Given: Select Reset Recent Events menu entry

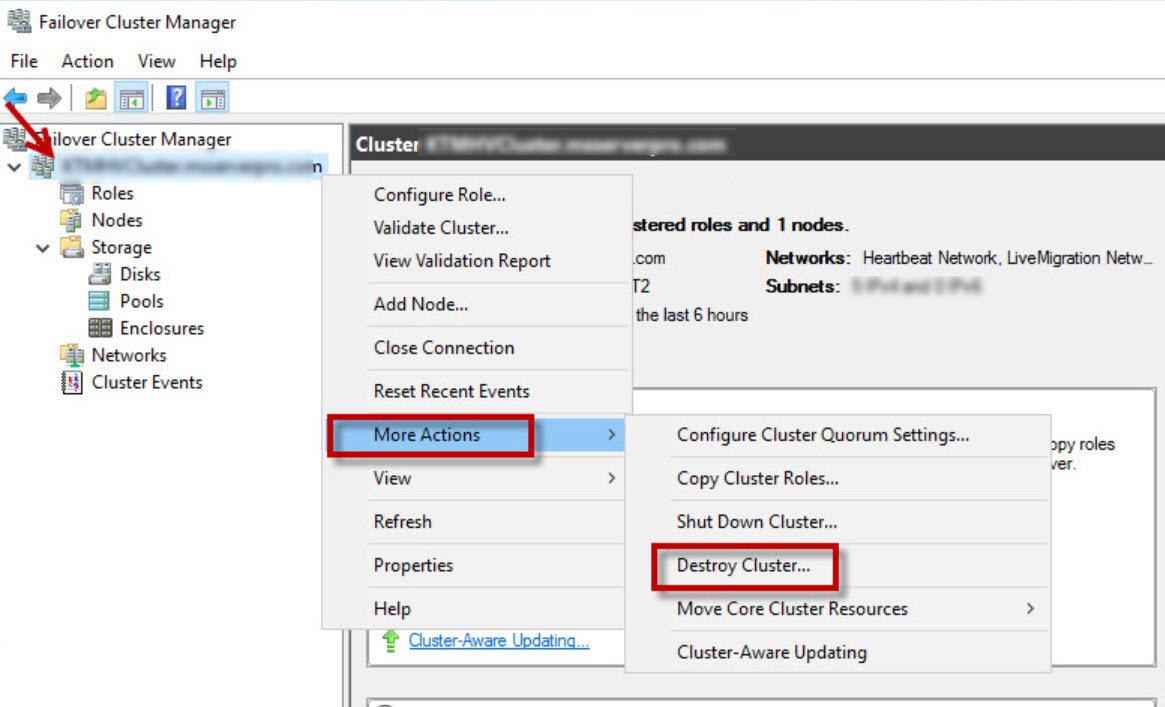Looking at the screenshot, I should 477,391.
